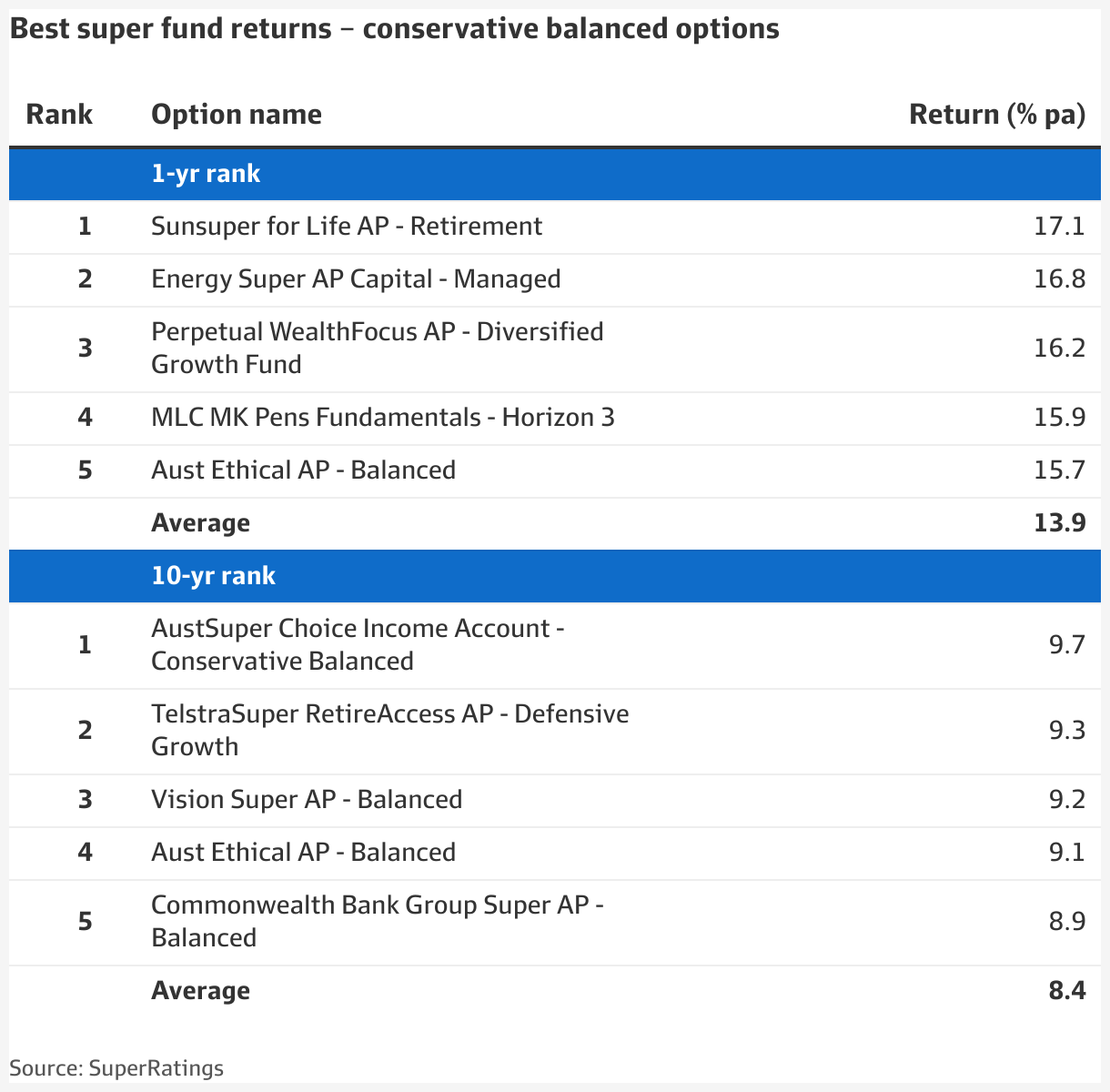Click the 15.9 return value

pyautogui.click(x=1059, y=418)
